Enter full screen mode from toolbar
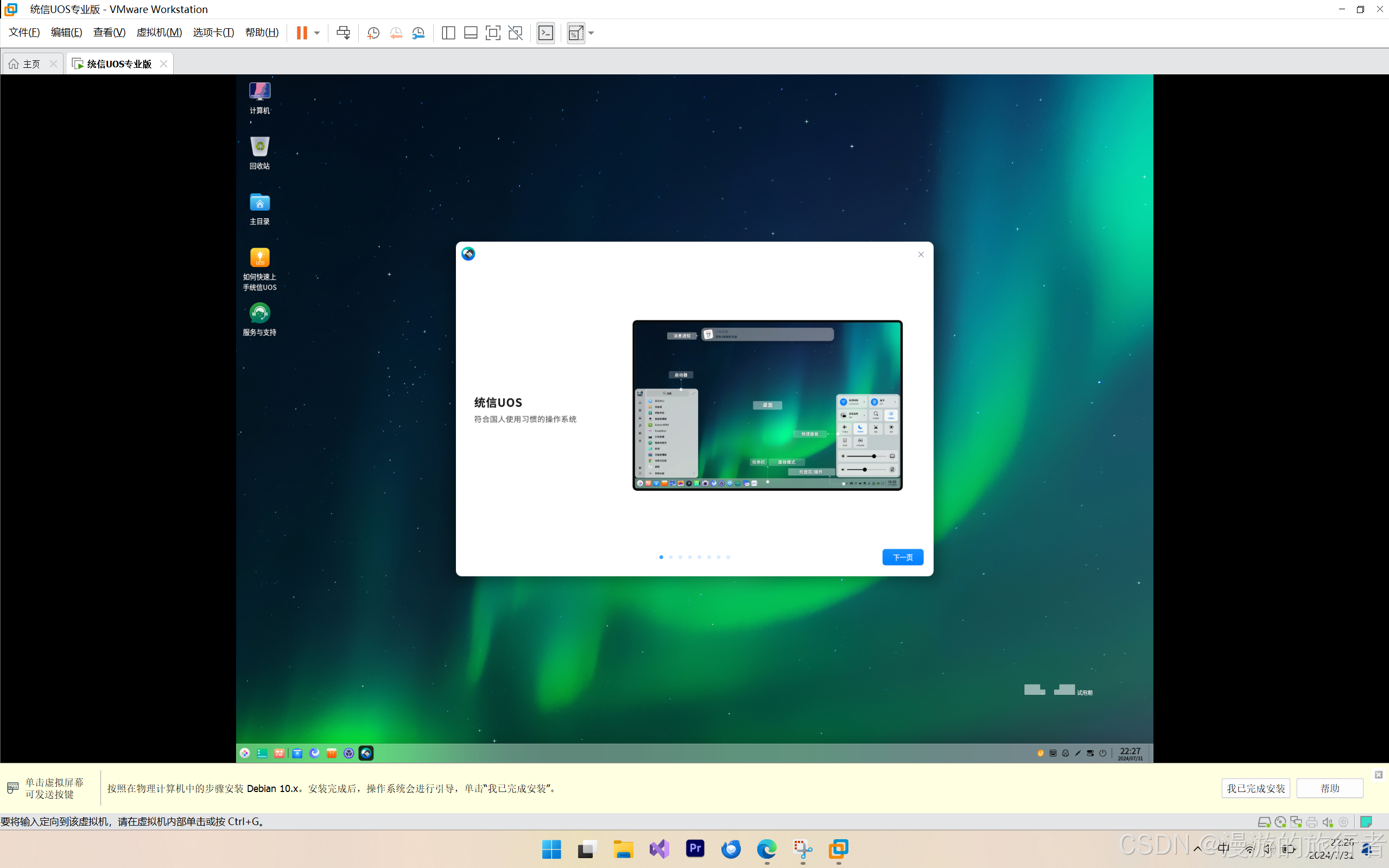Screen dimensions: 1389x868 coord(493,33)
